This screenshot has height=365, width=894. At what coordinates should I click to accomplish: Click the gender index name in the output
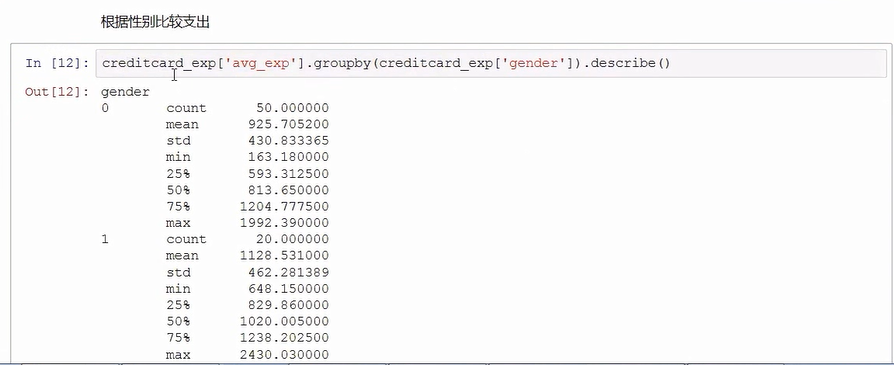coord(125,92)
